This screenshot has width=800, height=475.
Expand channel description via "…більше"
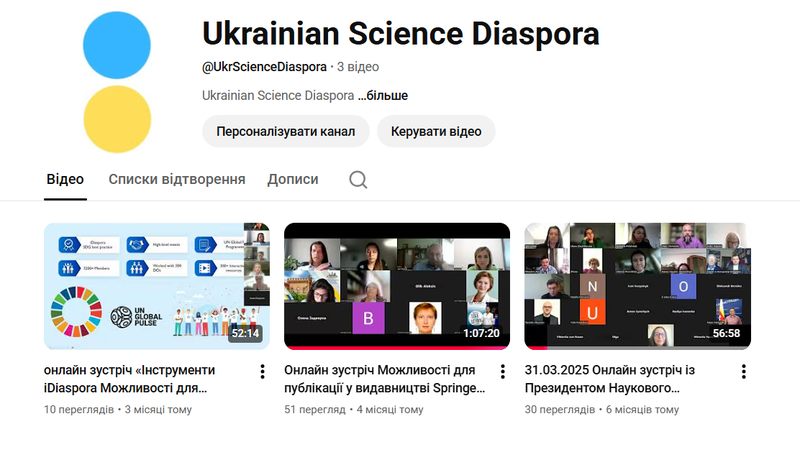[383, 96]
